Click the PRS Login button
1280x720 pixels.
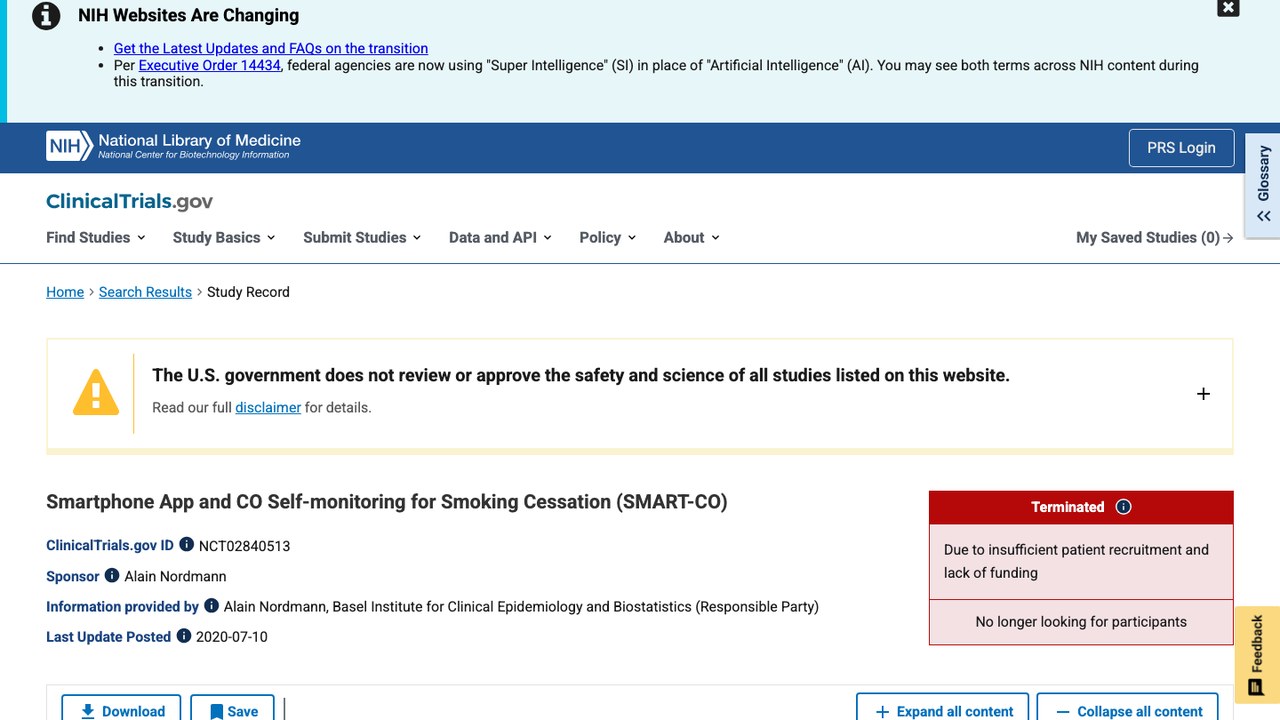point(1181,148)
